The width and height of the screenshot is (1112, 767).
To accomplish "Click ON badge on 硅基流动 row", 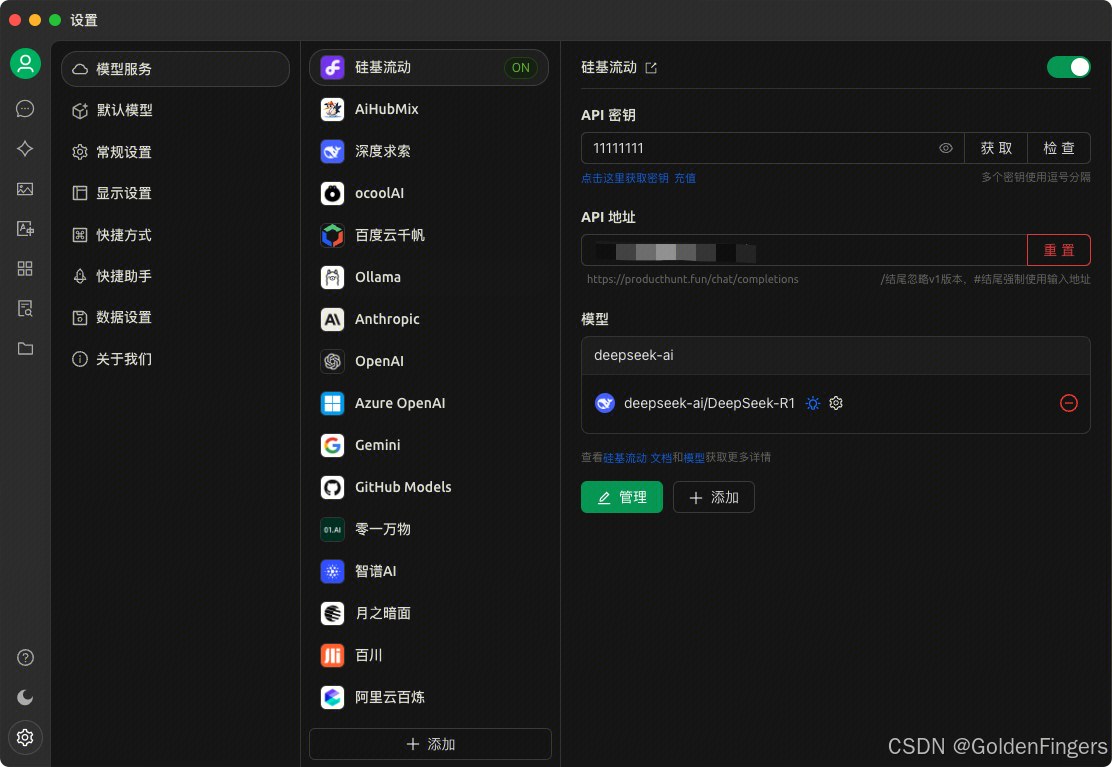I will tap(521, 67).
